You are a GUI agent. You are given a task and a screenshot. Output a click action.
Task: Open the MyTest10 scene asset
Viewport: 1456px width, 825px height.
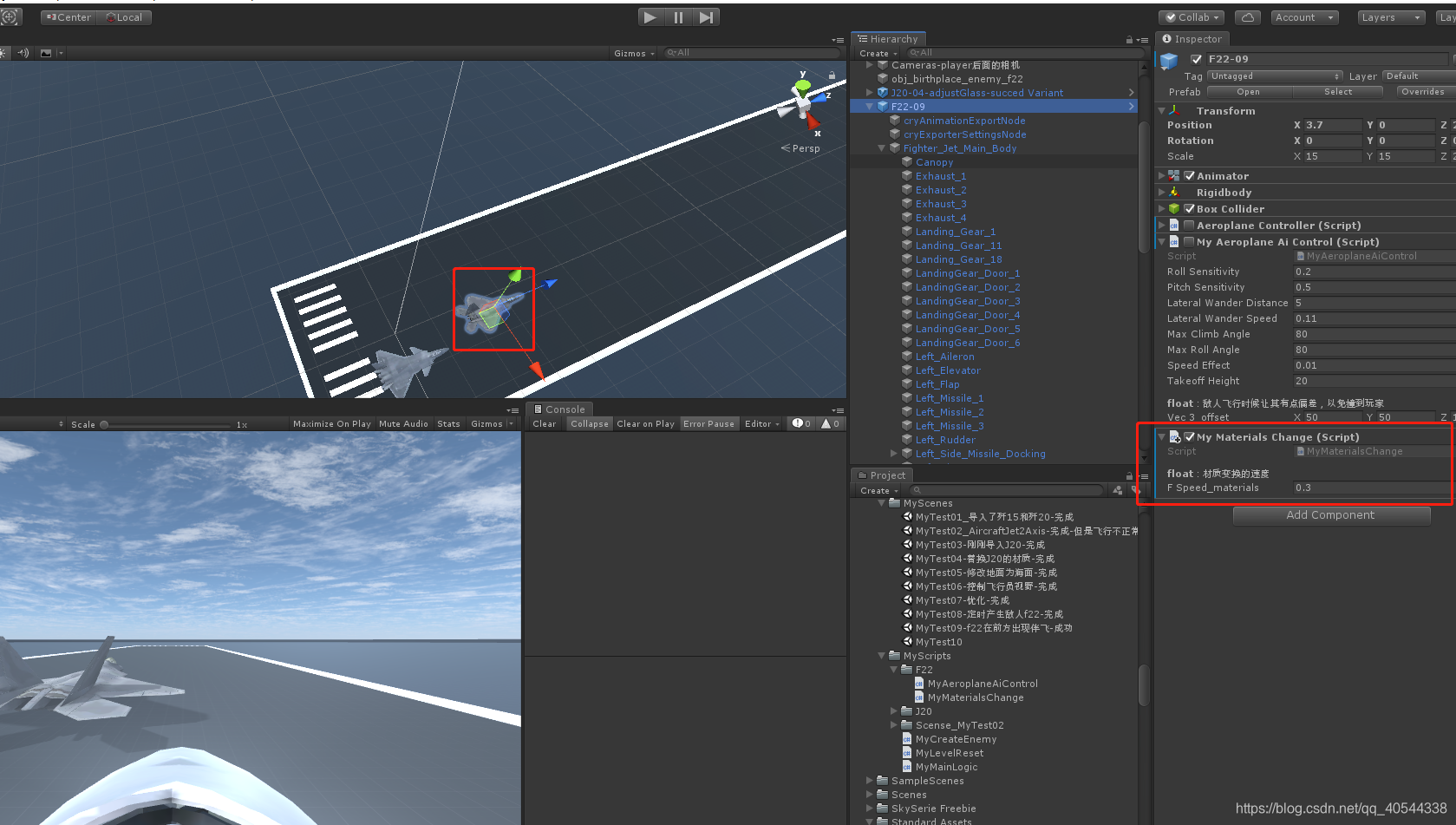(938, 642)
